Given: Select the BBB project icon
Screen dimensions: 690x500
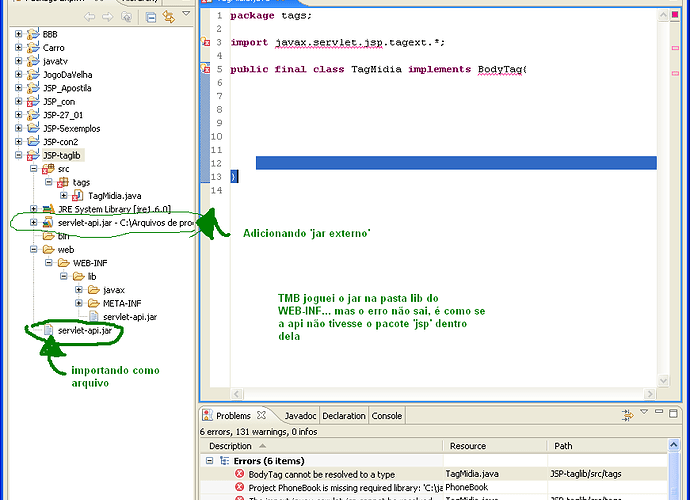Looking at the screenshot, I should click(x=33, y=34).
